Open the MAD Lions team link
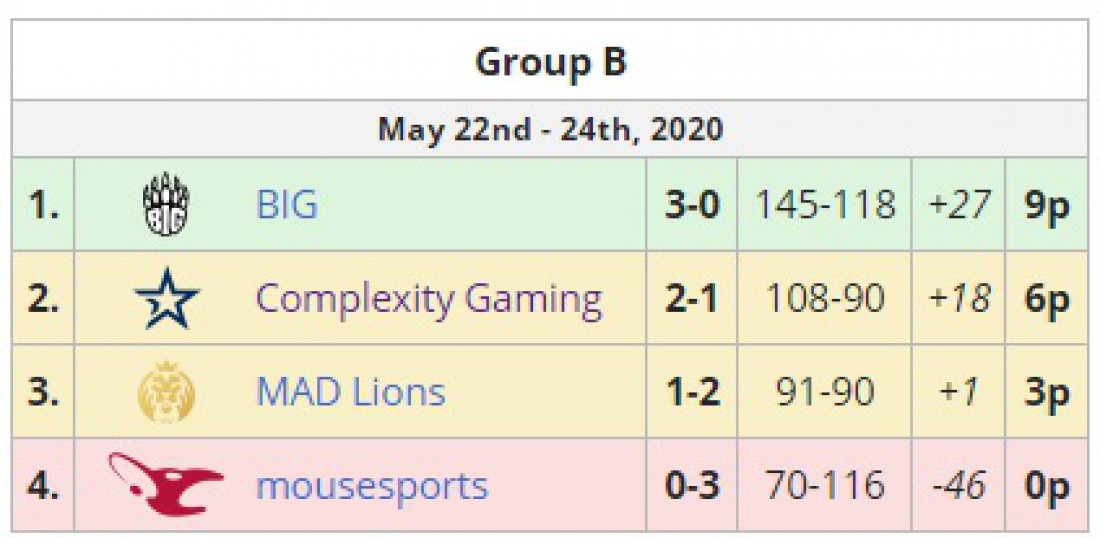This screenshot has height=538, width=1100. [x=351, y=391]
